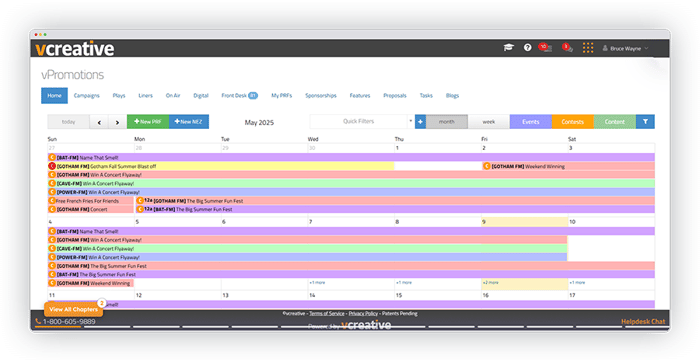700x362 pixels.
Task: Open the Digital tab
Action: tap(201, 96)
